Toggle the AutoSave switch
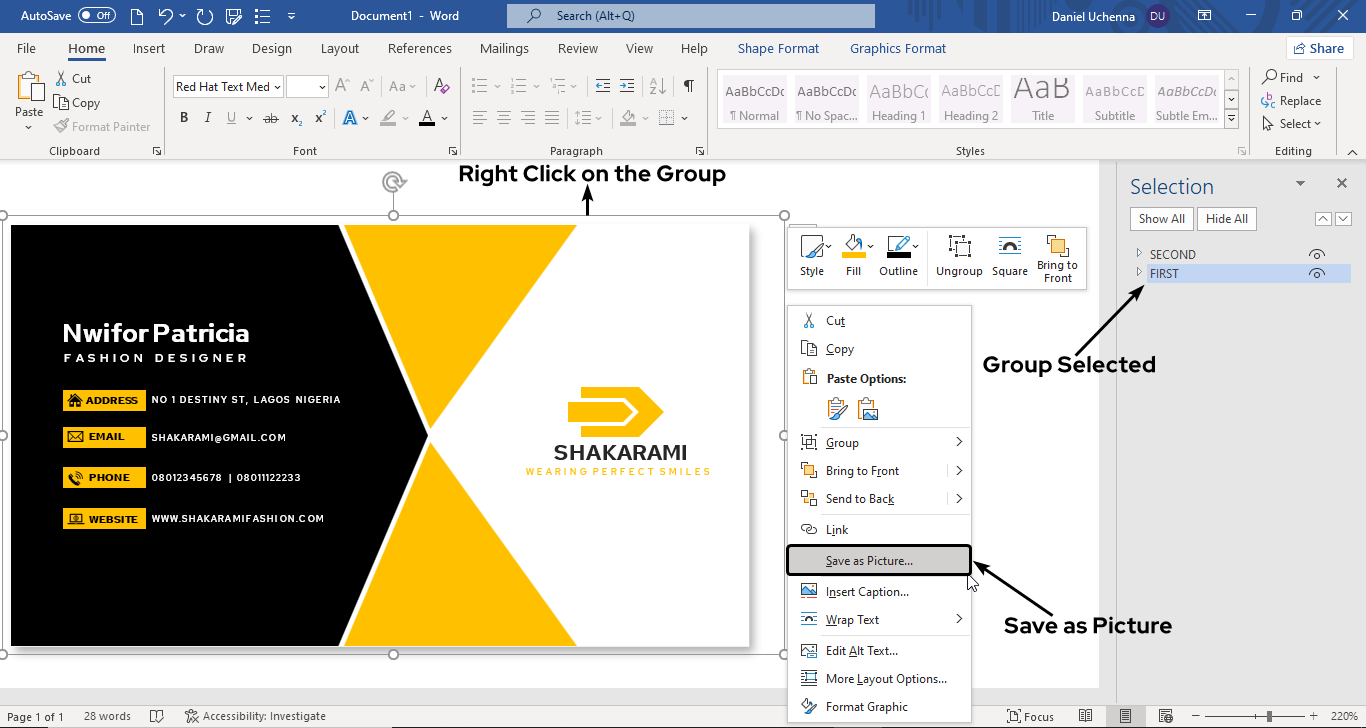The height and width of the screenshot is (728, 1366). 97,16
